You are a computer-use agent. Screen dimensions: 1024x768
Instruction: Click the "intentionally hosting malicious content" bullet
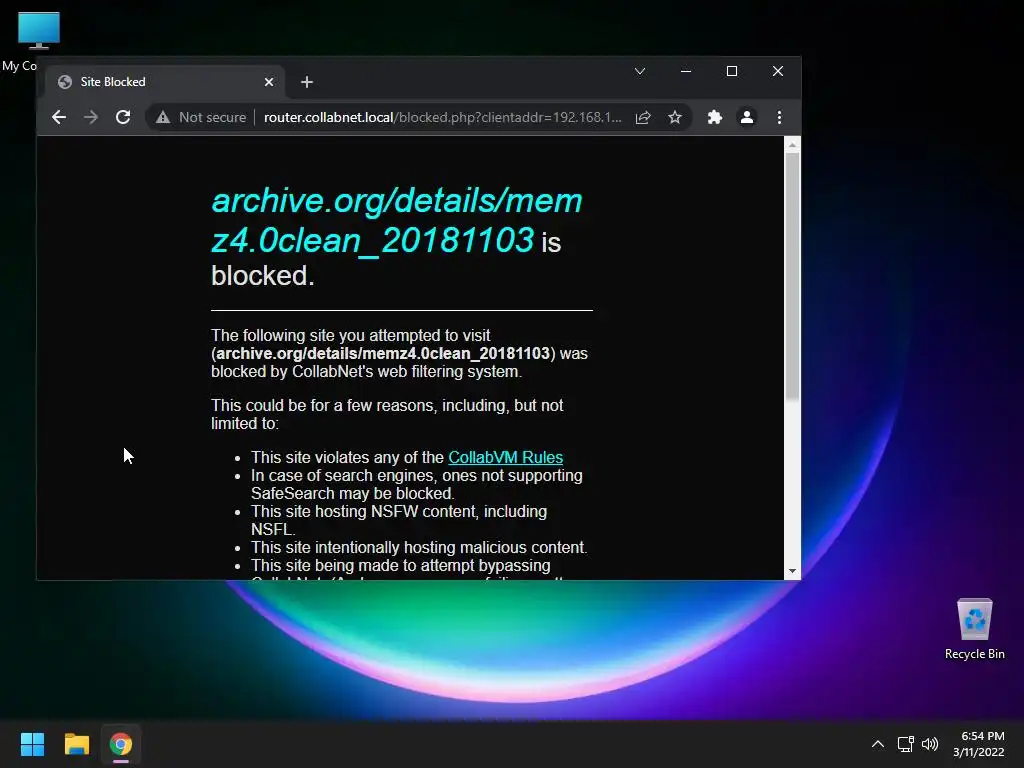[x=419, y=547]
